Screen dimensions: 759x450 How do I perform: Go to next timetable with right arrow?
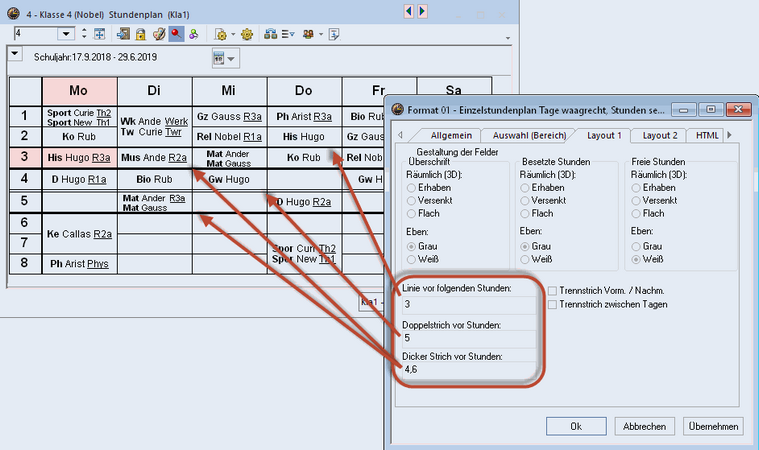point(423,11)
